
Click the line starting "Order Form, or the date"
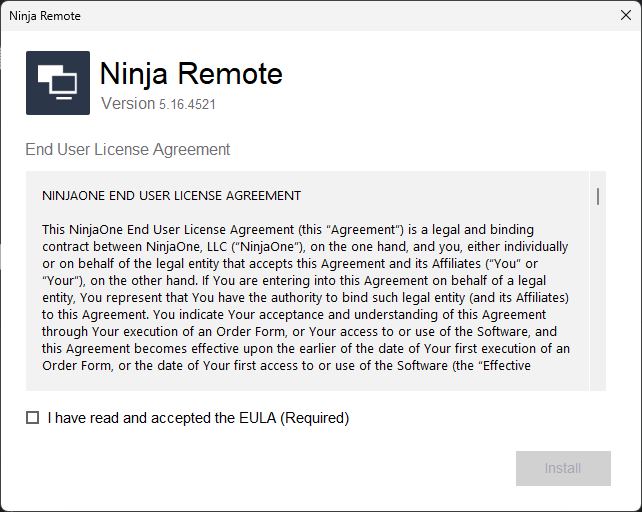(x=286, y=366)
